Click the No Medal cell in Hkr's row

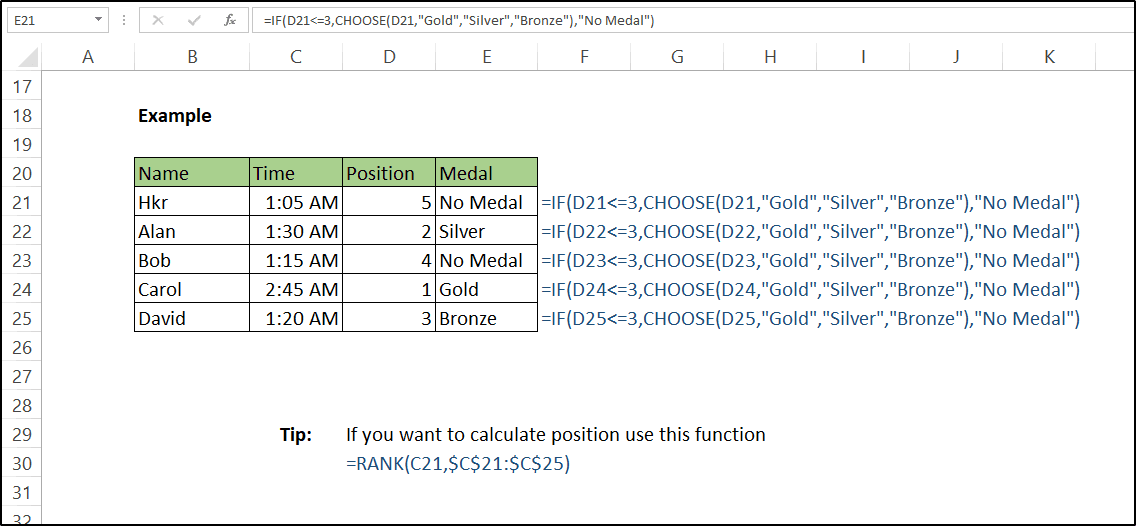coord(486,203)
